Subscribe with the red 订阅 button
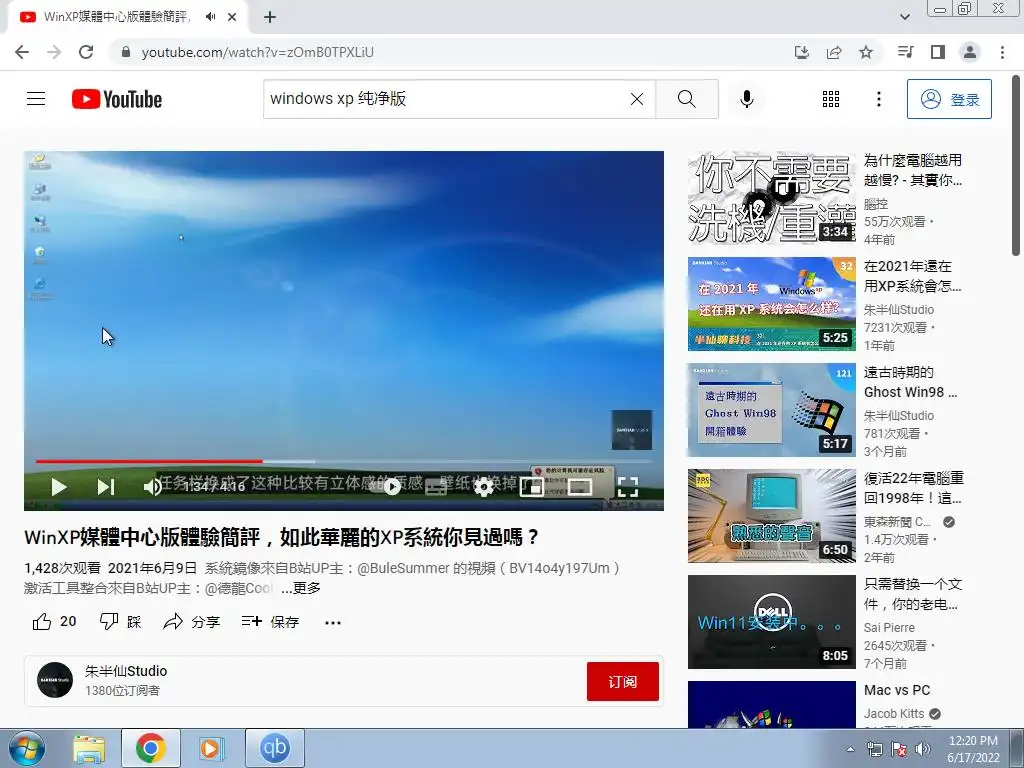The height and width of the screenshot is (768, 1024). tap(622, 682)
